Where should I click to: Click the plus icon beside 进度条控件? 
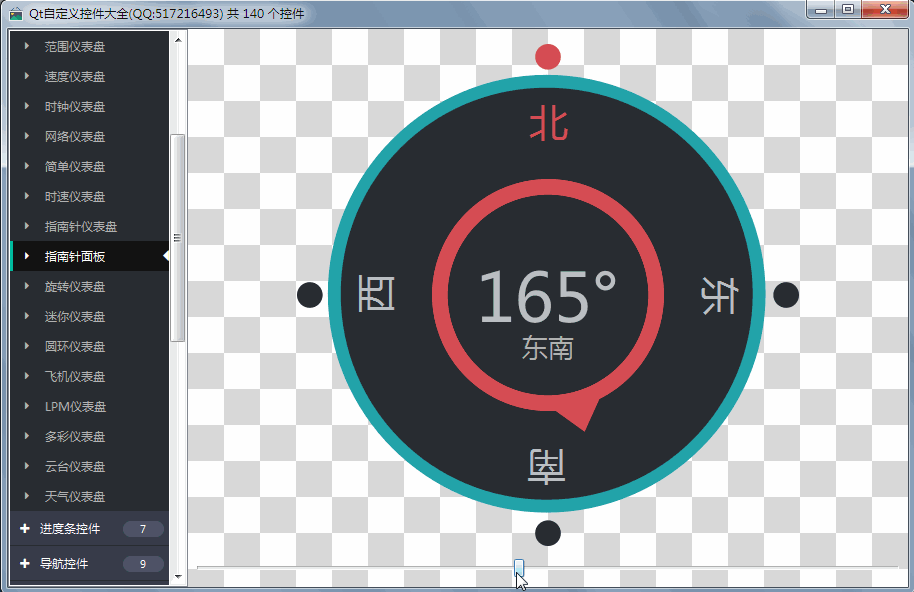pos(24,528)
